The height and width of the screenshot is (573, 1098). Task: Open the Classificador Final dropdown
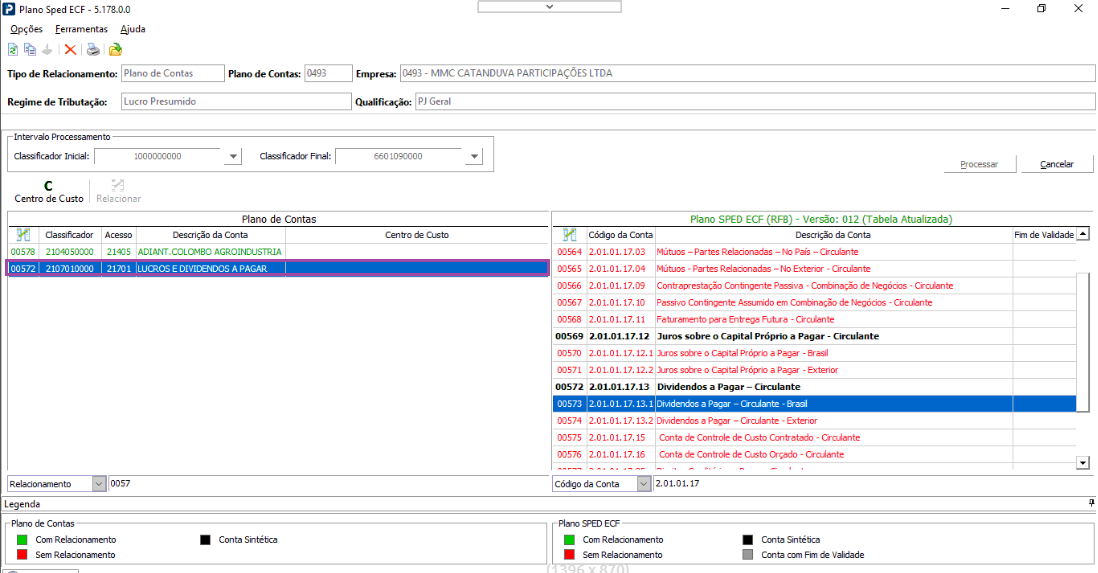(x=474, y=156)
